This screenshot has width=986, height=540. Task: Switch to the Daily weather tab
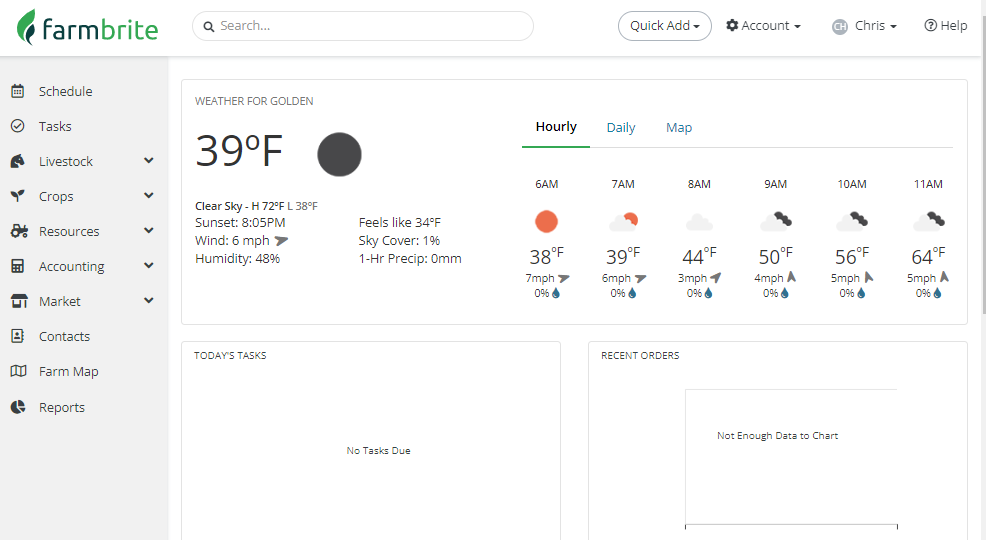click(x=621, y=128)
